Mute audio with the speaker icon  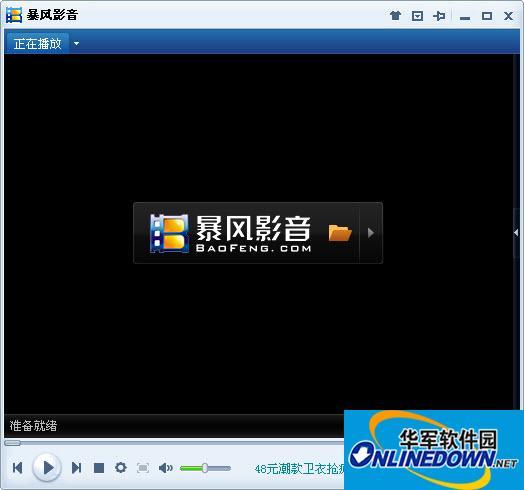tap(165, 468)
